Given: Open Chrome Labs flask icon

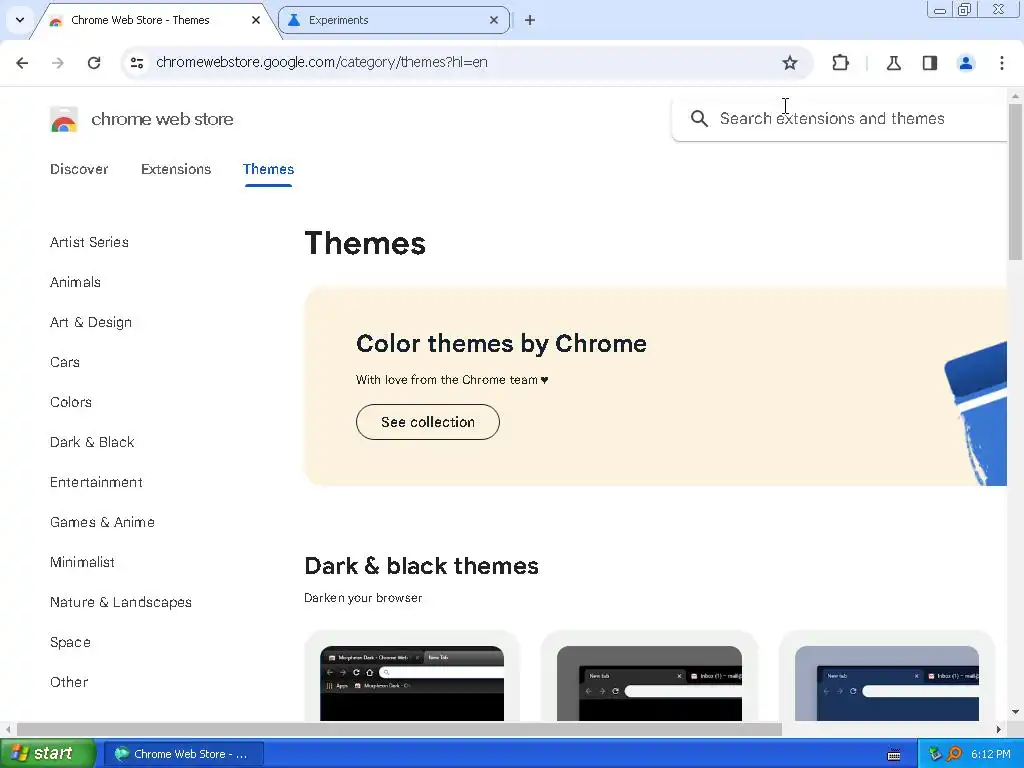Looking at the screenshot, I should coord(893,63).
